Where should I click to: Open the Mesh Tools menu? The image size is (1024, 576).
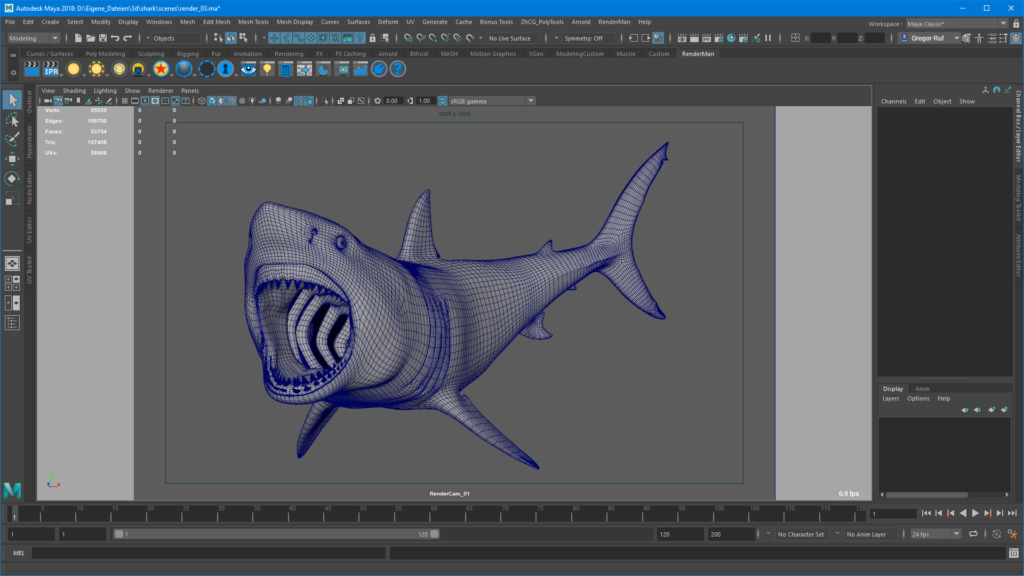click(x=253, y=22)
